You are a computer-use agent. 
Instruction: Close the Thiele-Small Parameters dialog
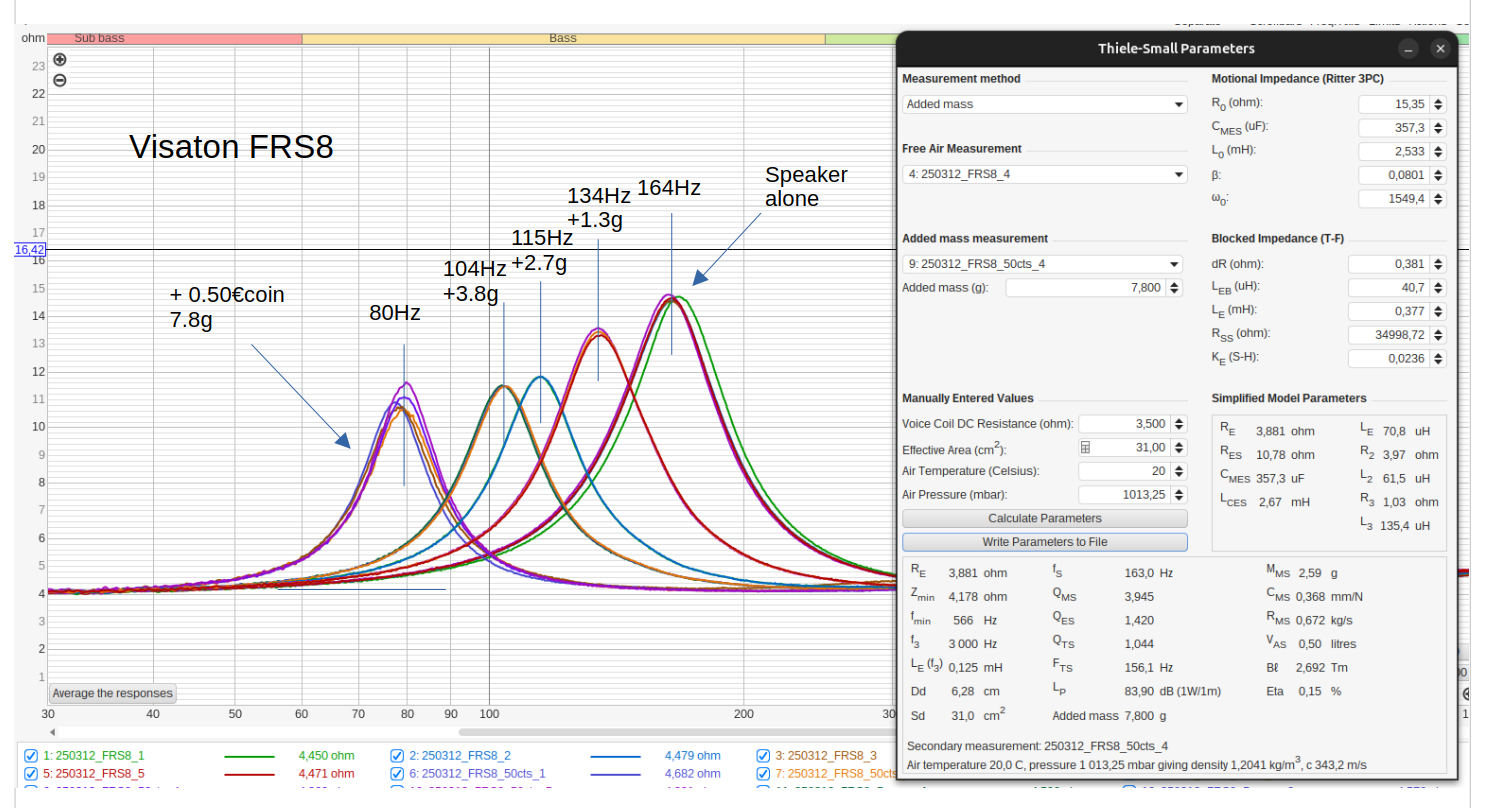click(1440, 48)
